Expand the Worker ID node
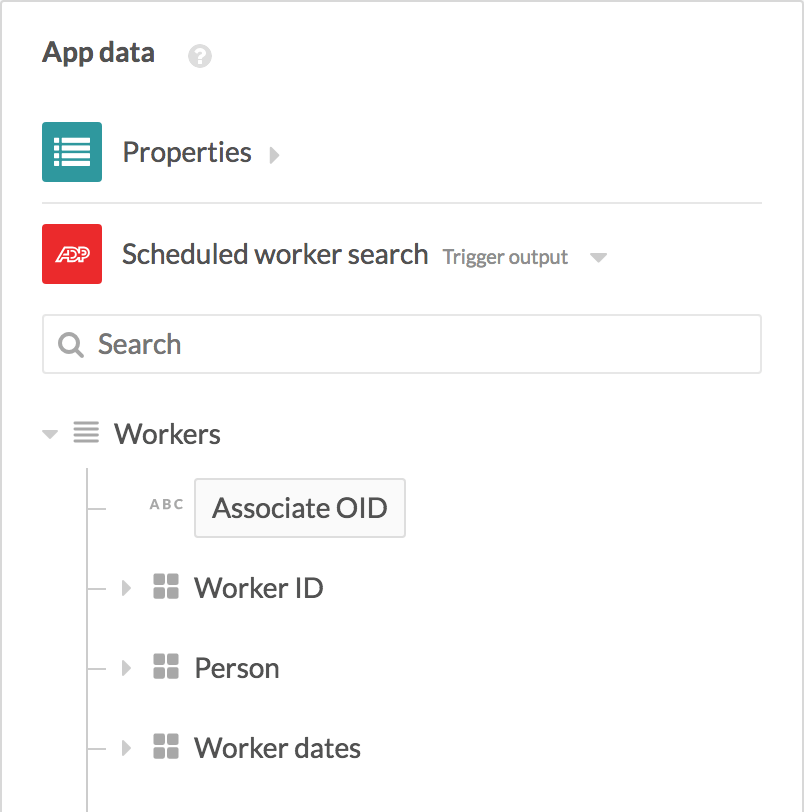This screenshot has height=812, width=804. point(126,587)
